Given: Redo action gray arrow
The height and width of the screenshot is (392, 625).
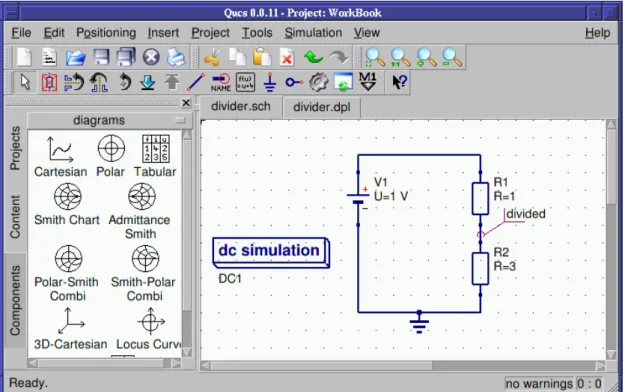Looking at the screenshot, I should [339, 57].
